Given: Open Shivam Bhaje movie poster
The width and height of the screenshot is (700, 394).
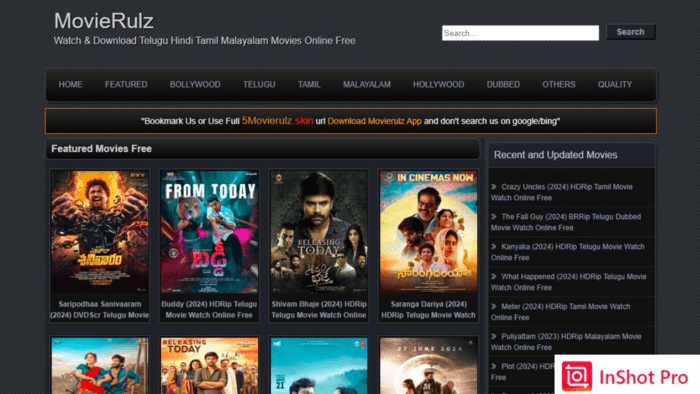Looking at the screenshot, I should pos(319,232).
